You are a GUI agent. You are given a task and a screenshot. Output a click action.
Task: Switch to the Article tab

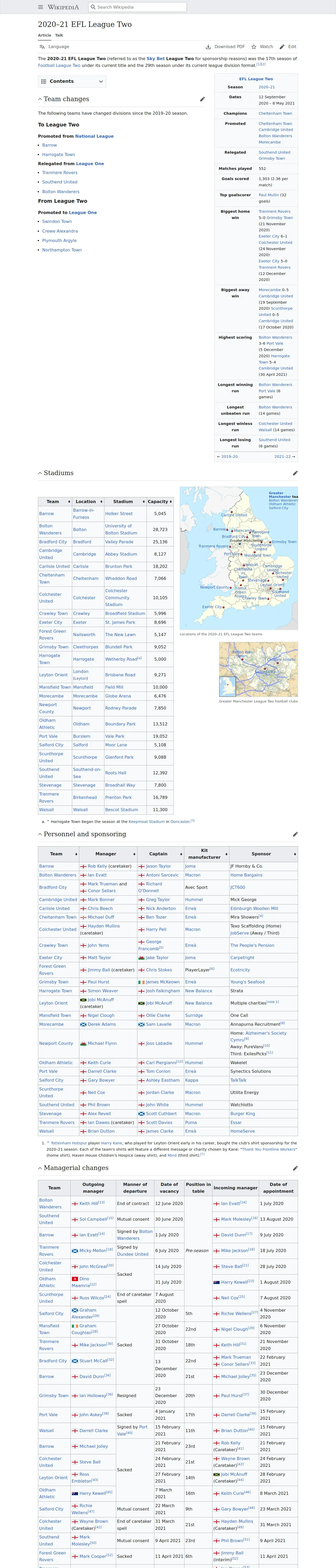(44, 35)
